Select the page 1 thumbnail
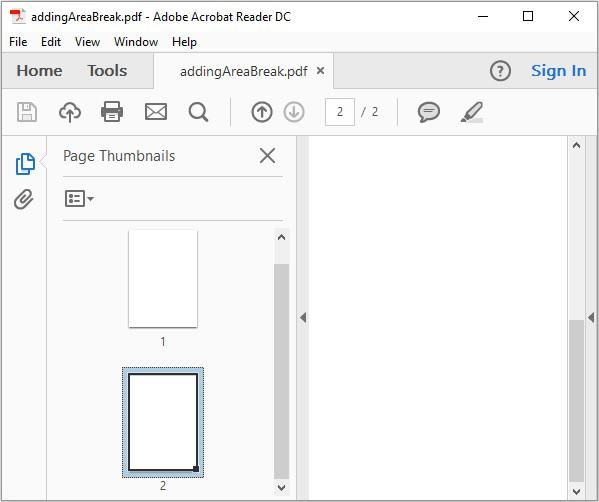 163,279
